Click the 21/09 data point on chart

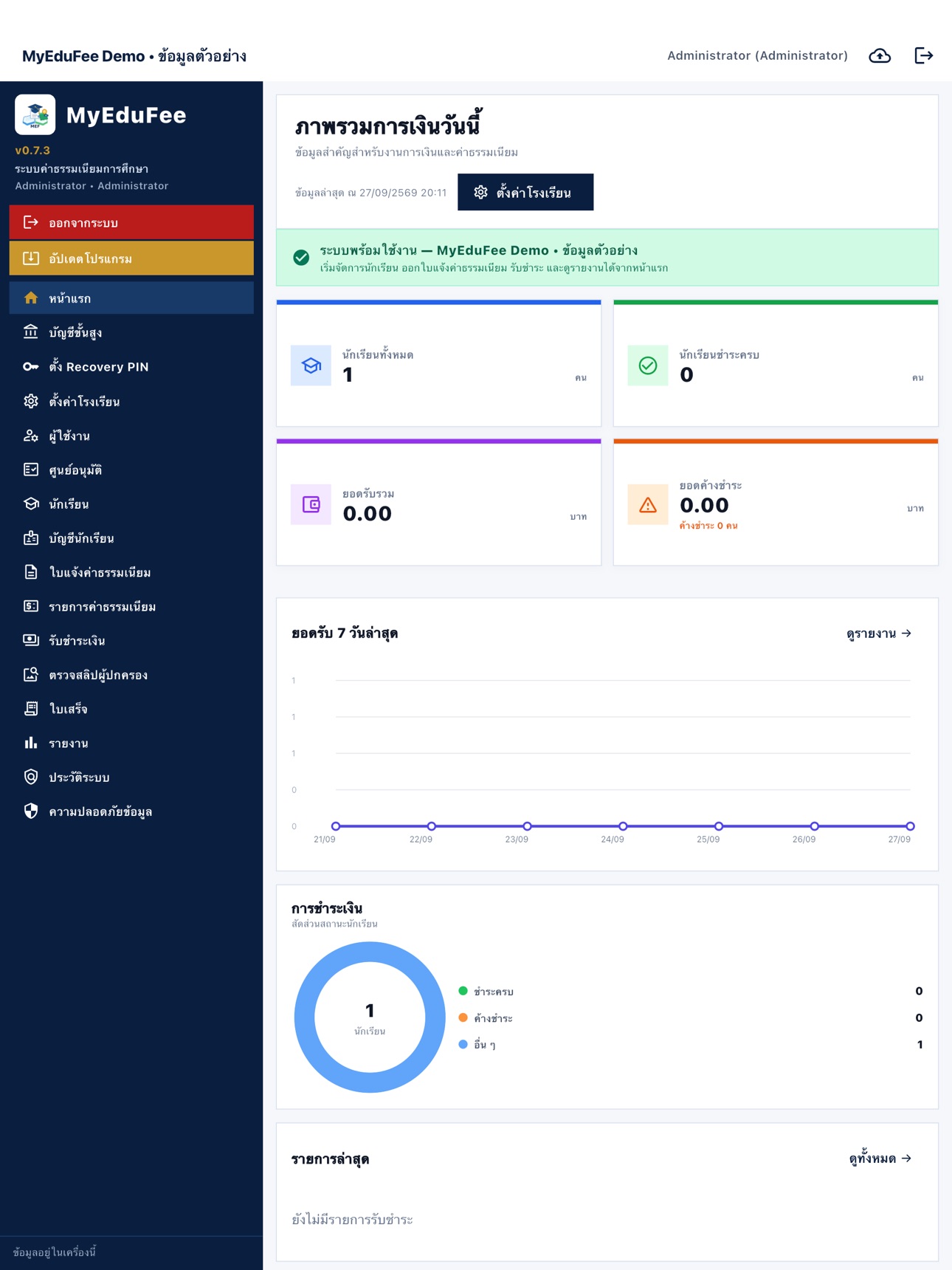336,826
